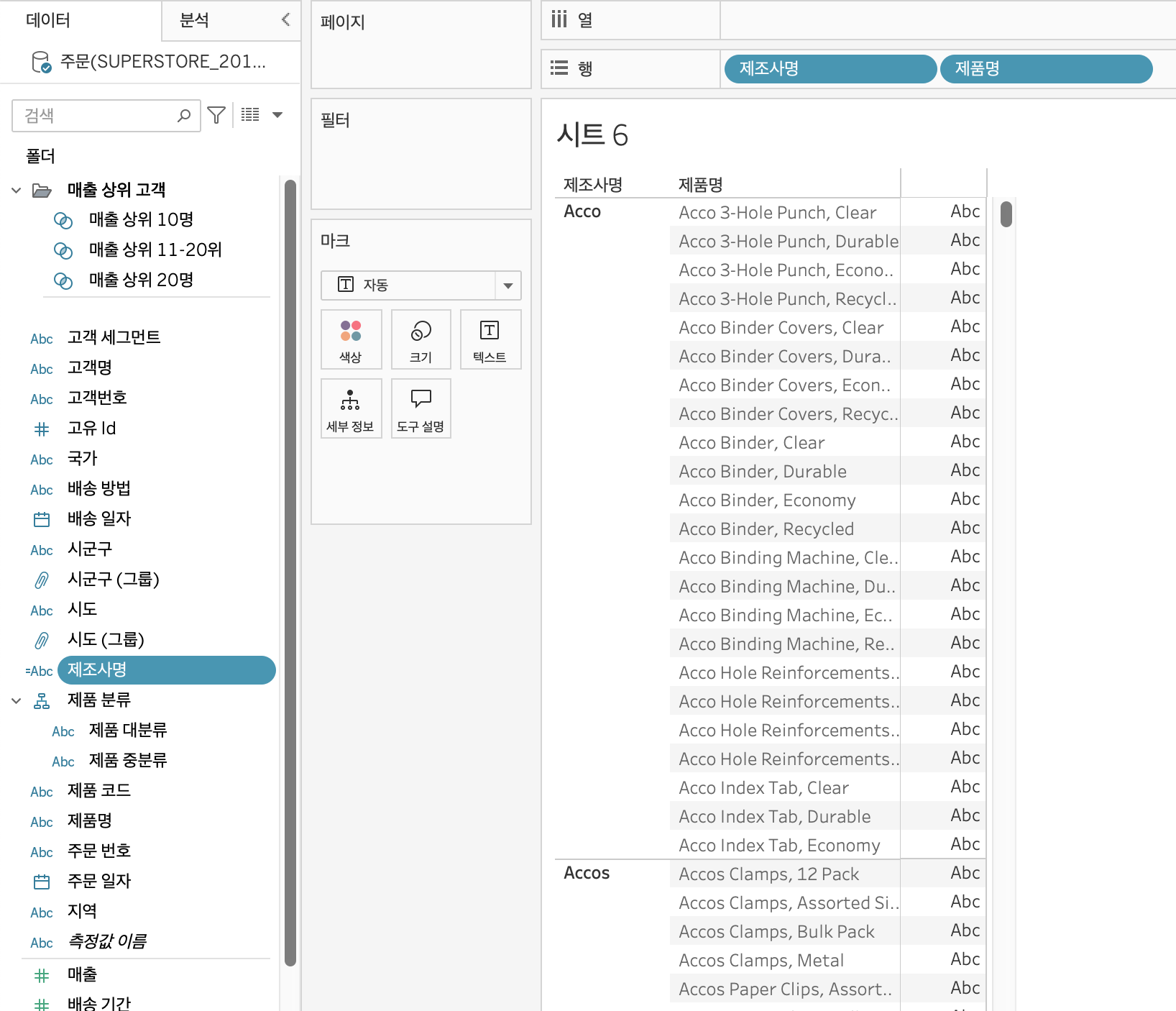Collapse the 매출 상위 고객 folder

pyautogui.click(x=17, y=190)
